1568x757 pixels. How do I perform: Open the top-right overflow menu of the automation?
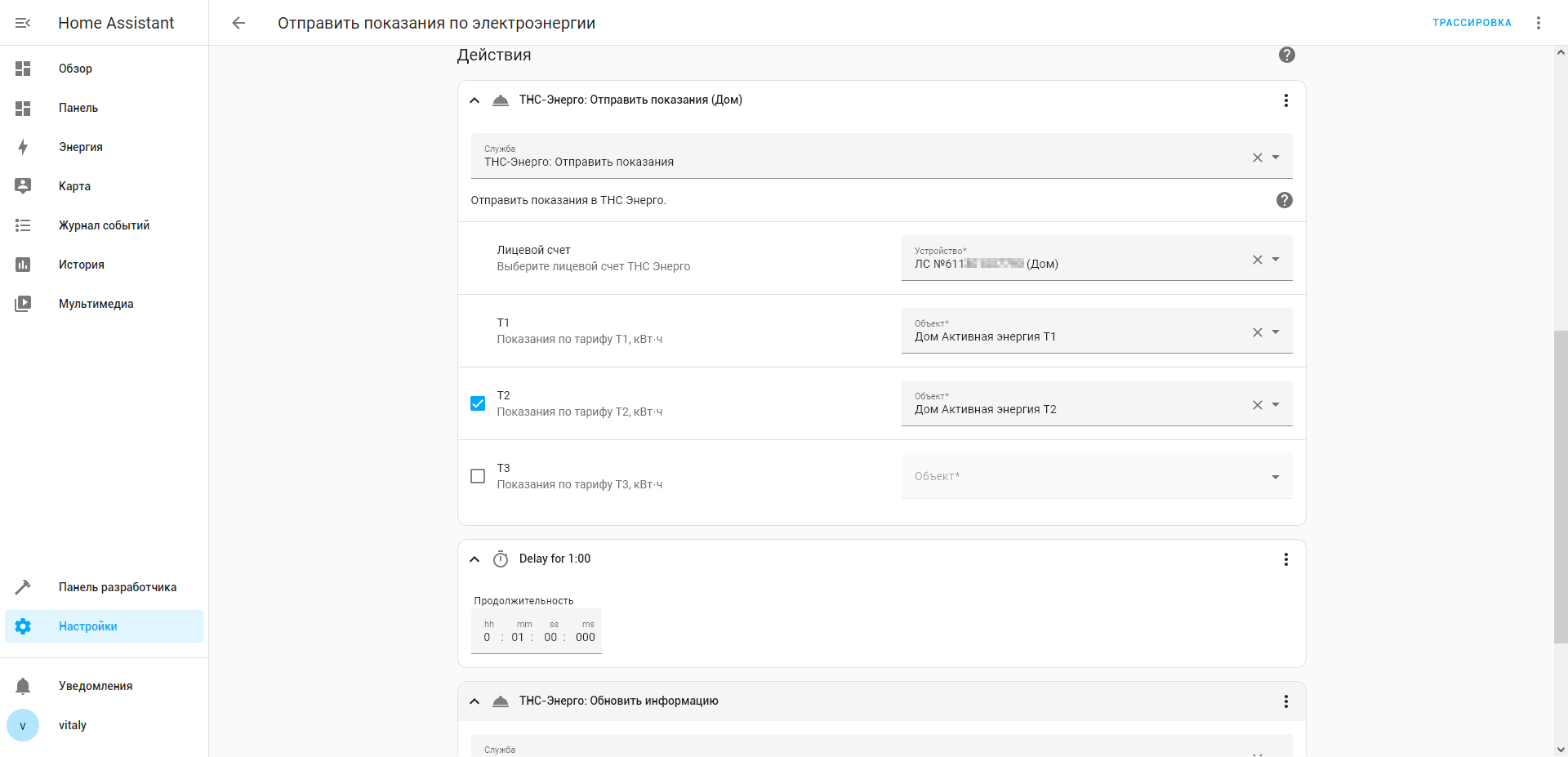click(1539, 23)
